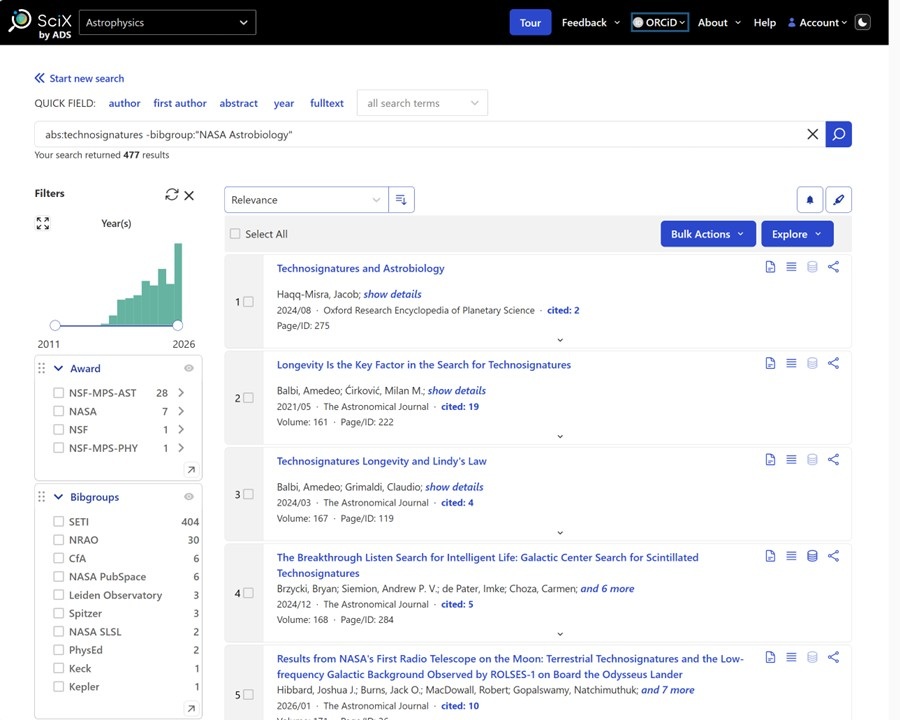900x720 pixels.
Task: Collapse the Award facet section
Action: (x=58, y=368)
